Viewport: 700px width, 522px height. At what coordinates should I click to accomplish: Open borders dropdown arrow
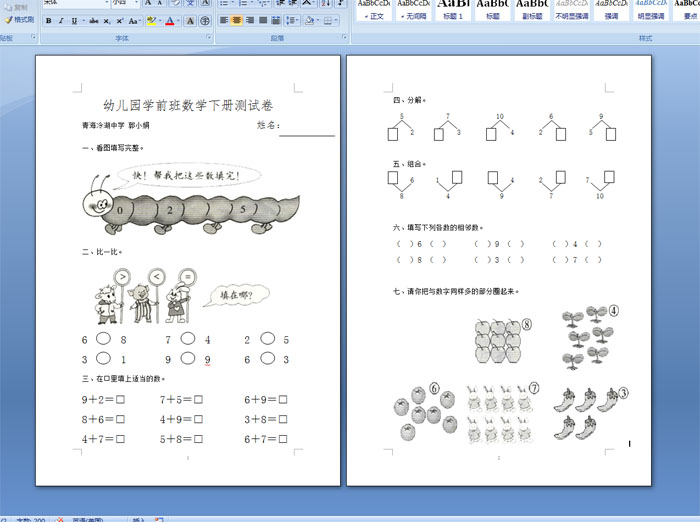[x=336, y=20]
